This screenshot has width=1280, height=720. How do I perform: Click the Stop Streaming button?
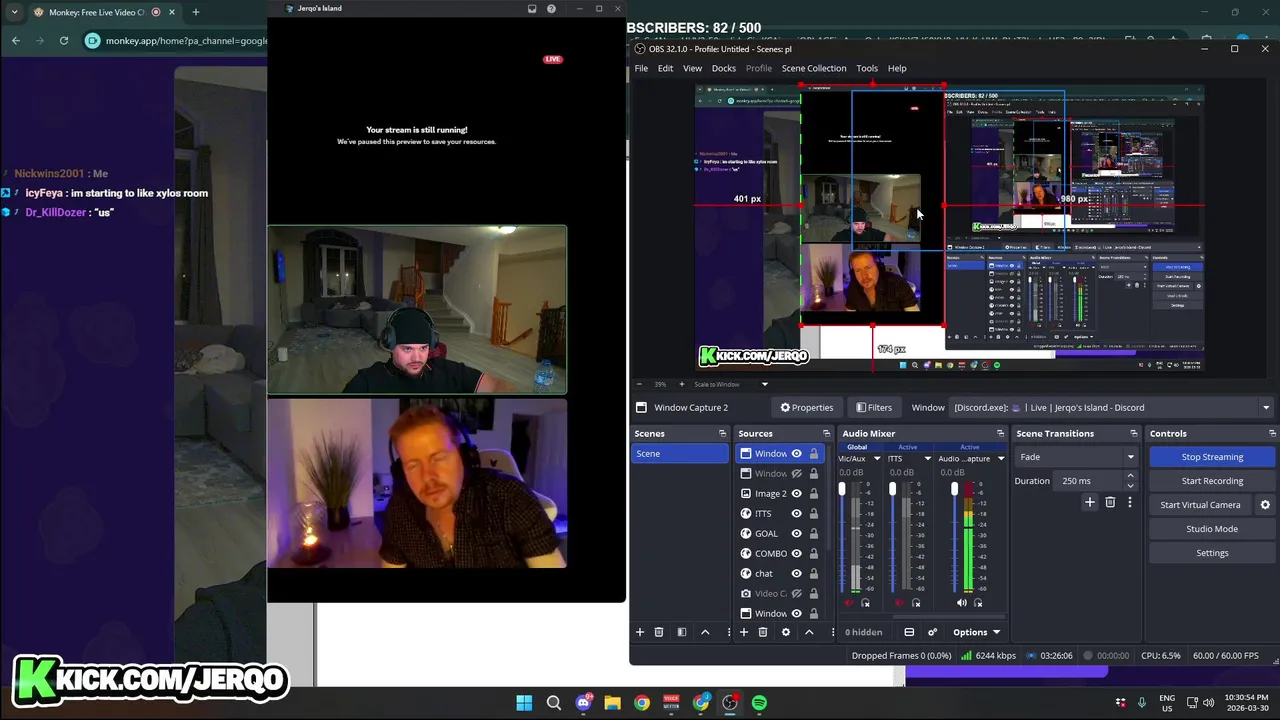click(1212, 457)
